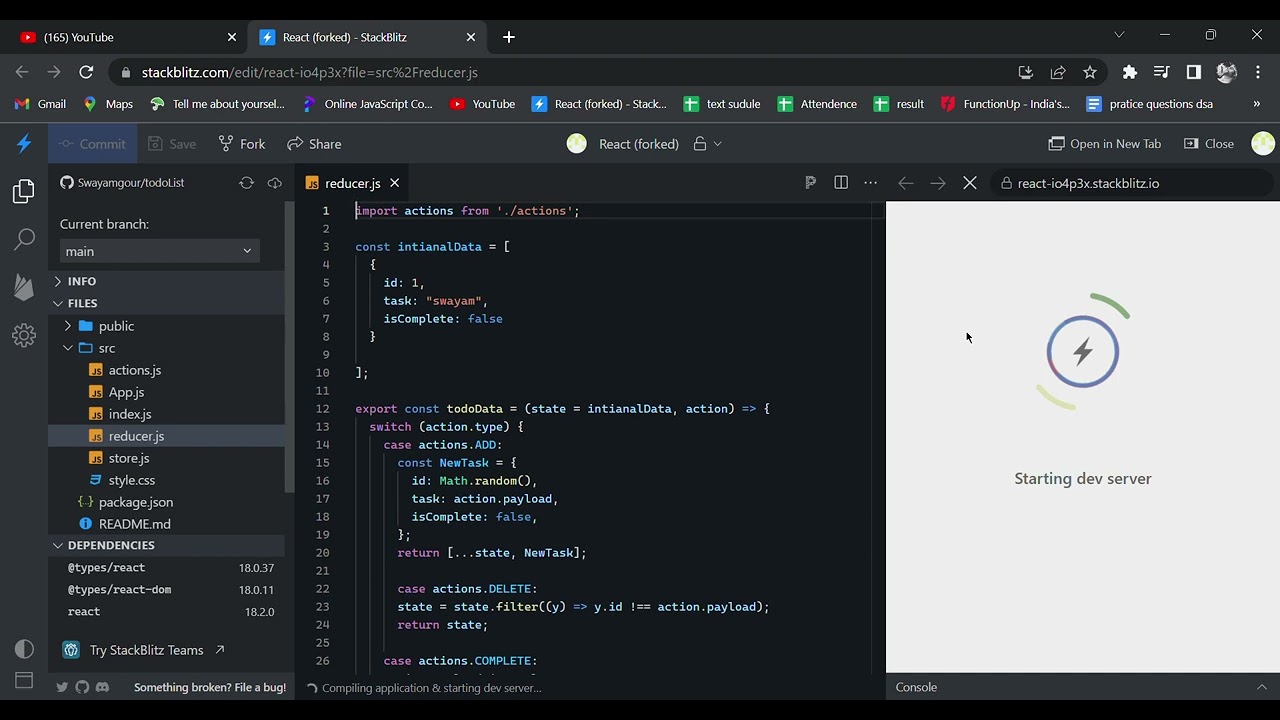Open the Firebase sidebar icon
The width and height of the screenshot is (1280, 720).
point(24,287)
